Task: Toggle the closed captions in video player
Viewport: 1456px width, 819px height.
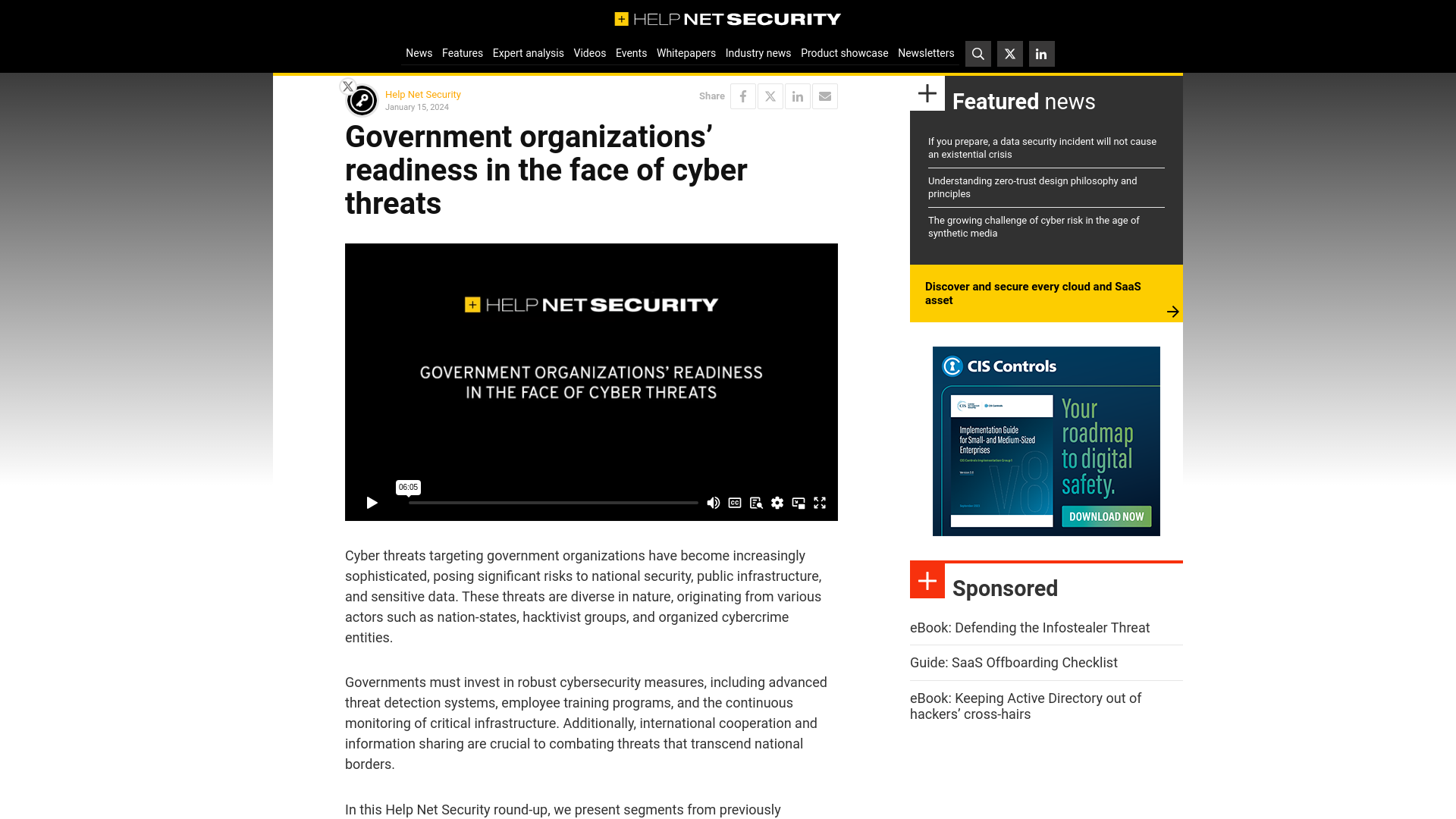Action: 734,503
